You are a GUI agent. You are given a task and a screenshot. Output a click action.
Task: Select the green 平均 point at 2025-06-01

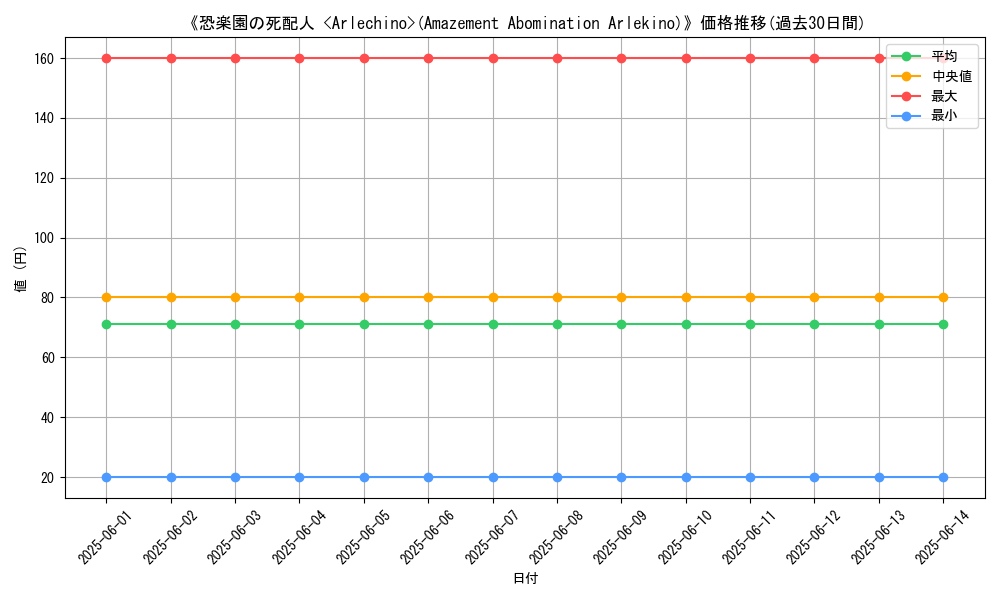pos(107,325)
